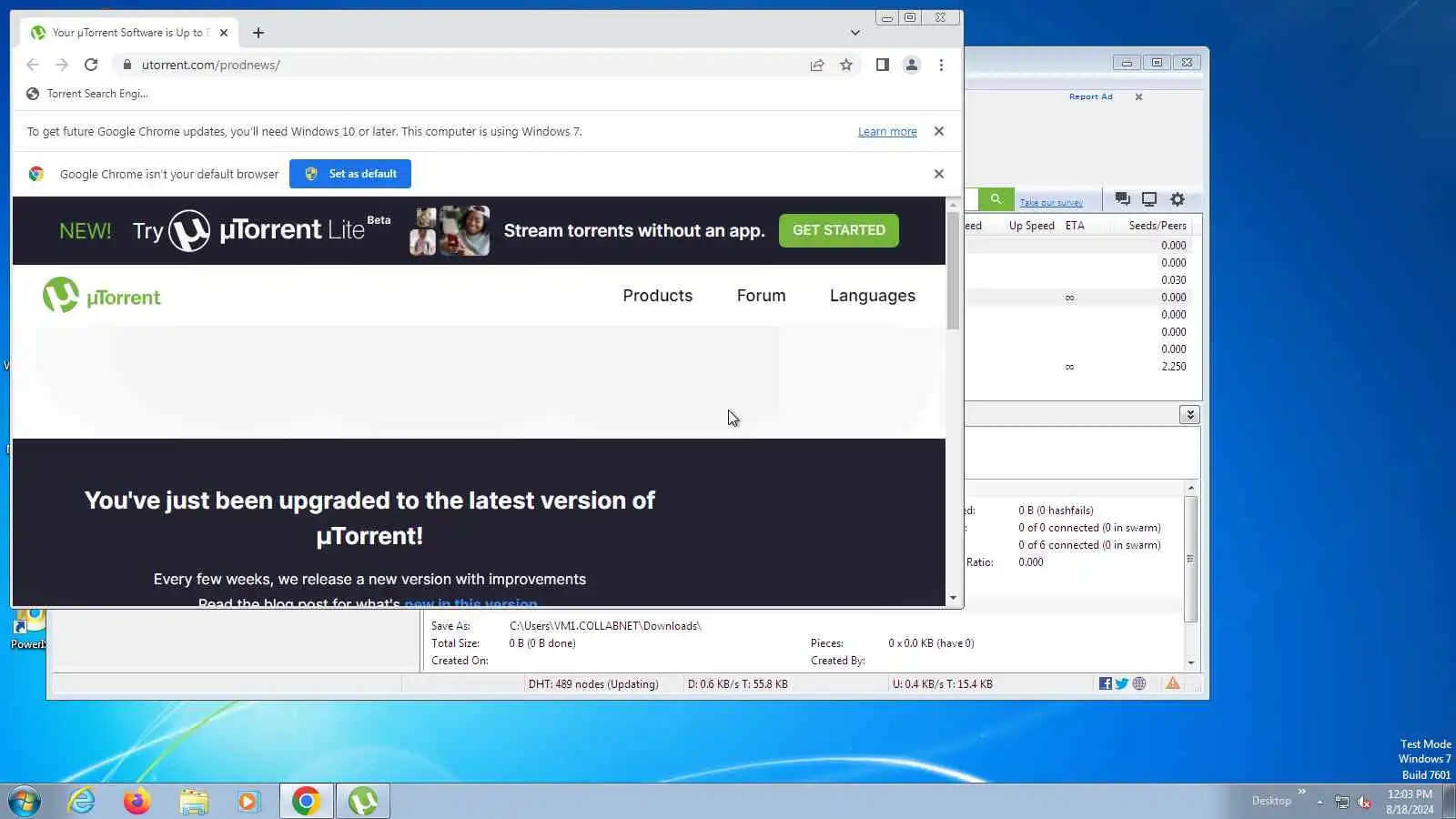The width and height of the screenshot is (1456, 819).
Task: Click the 2.250 Seeds/Peers value
Action: 1174,367
